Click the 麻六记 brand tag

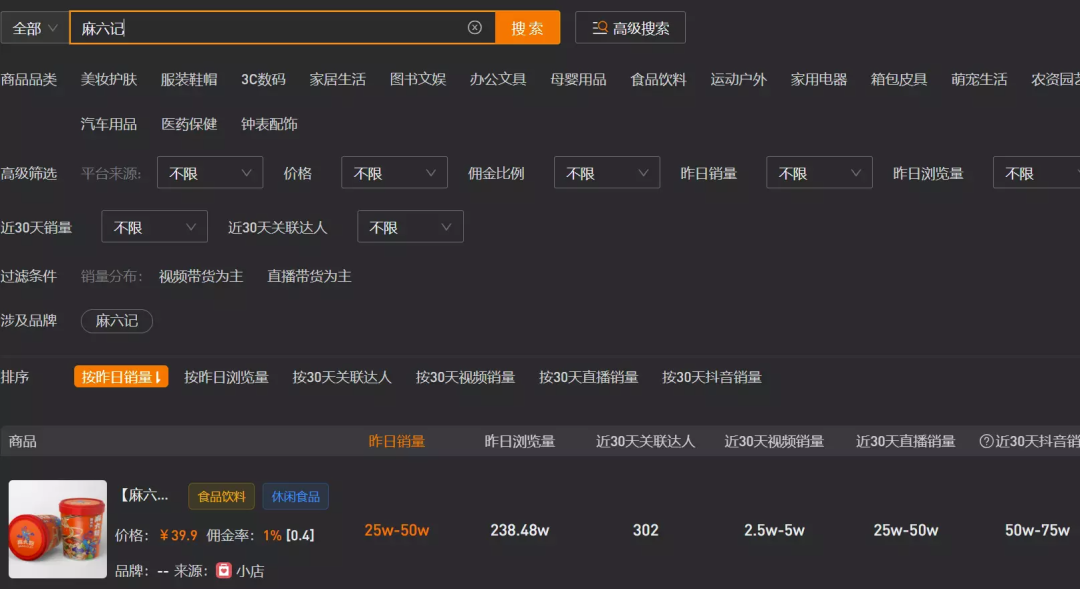(116, 321)
